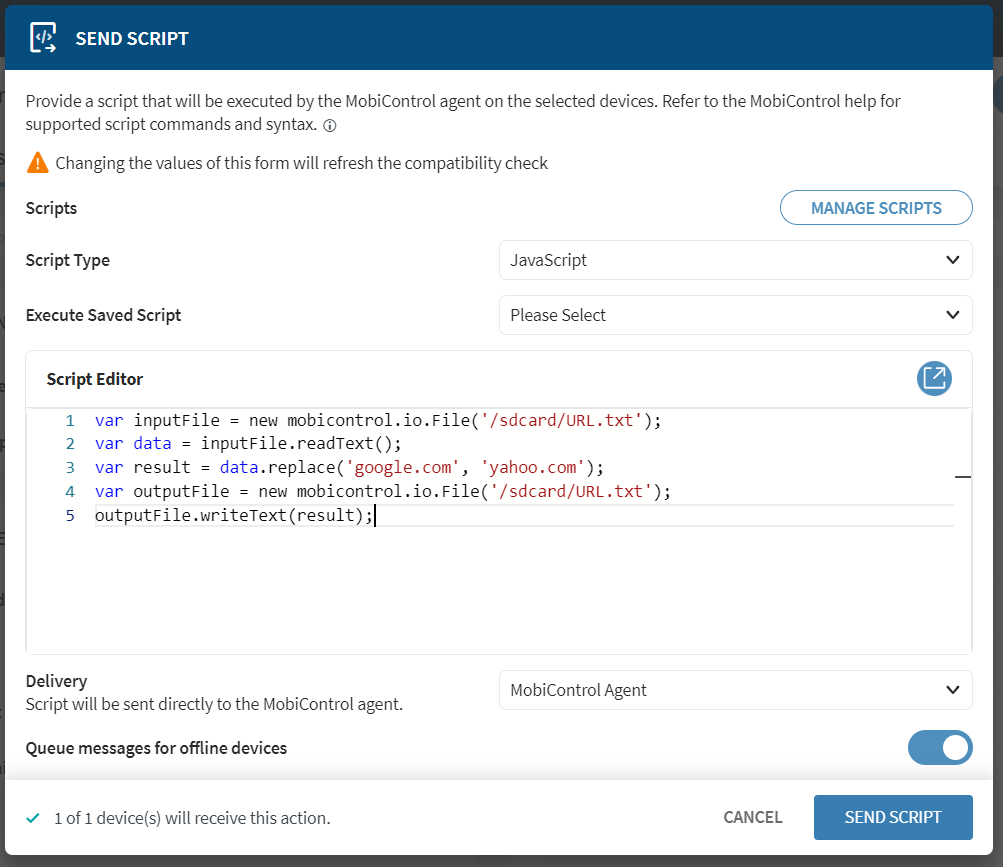Open script editor in pop-out window

pyautogui.click(x=934, y=378)
